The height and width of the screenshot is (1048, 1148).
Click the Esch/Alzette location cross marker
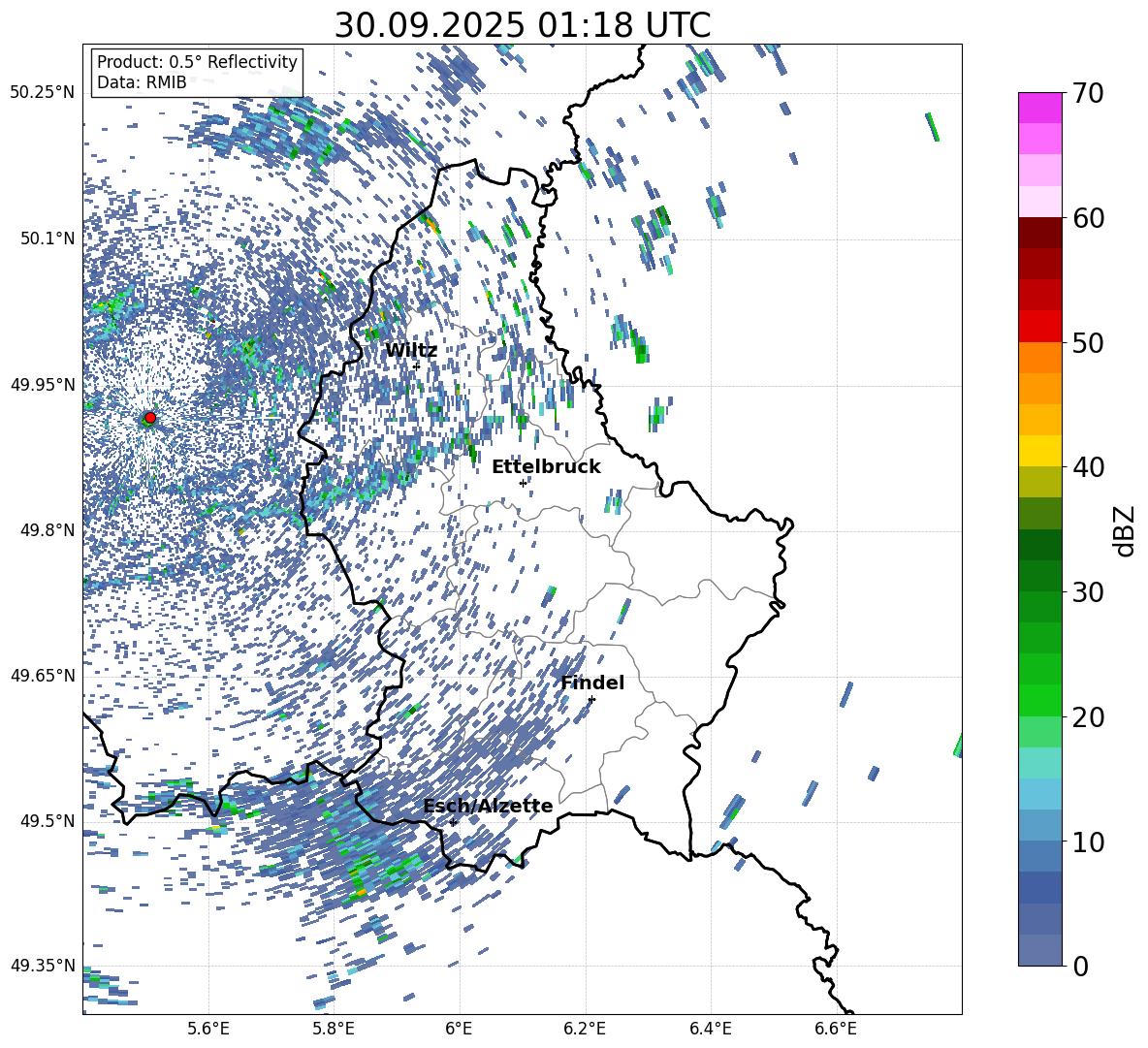pyautogui.click(x=453, y=822)
